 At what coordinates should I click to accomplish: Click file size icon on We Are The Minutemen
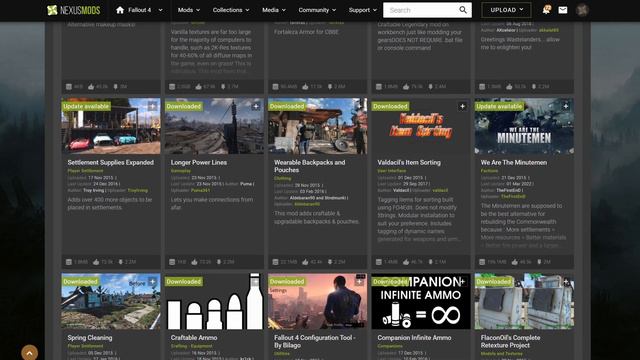coord(482,262)
